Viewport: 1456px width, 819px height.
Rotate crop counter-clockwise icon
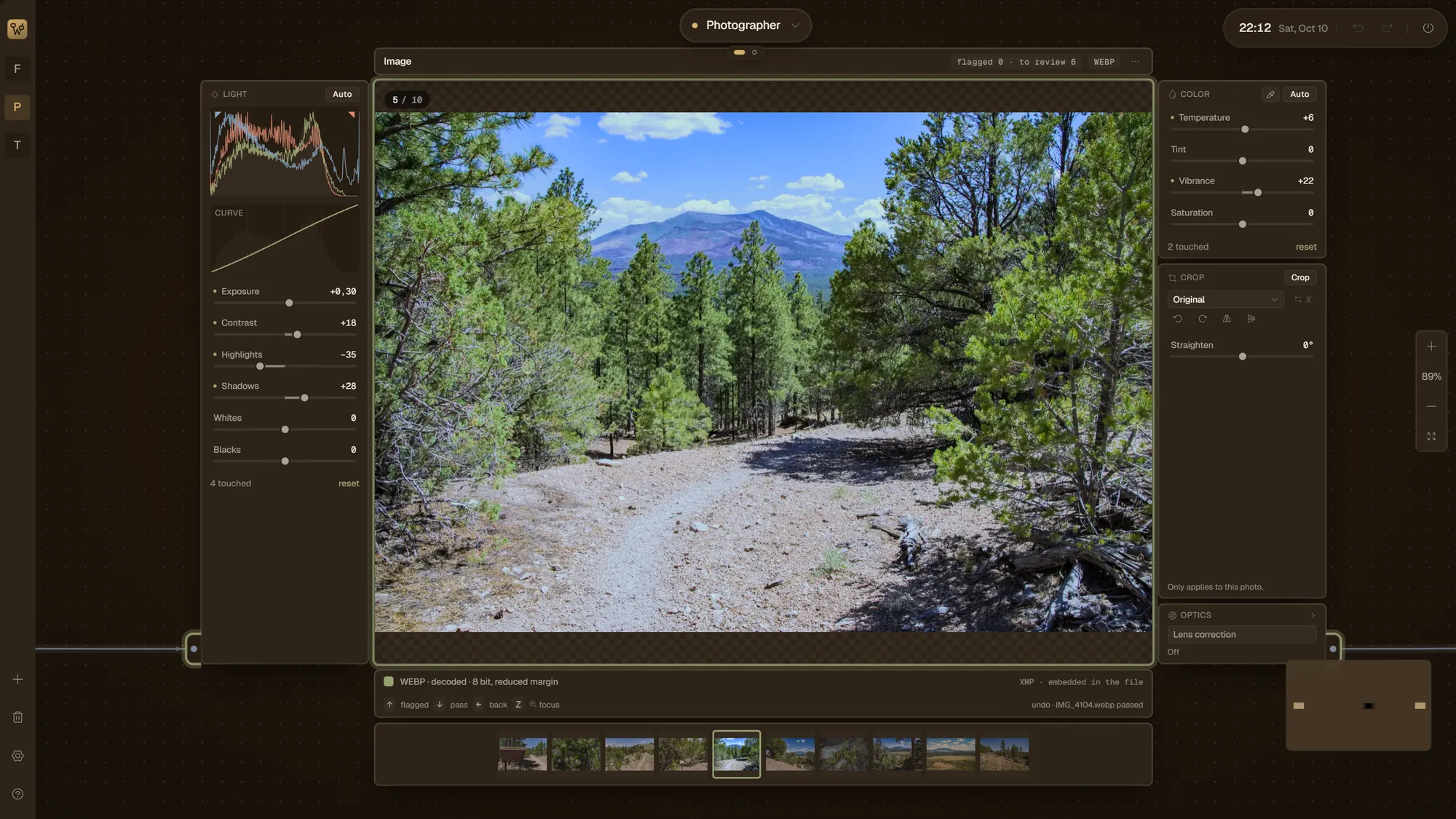point(1178,319)
